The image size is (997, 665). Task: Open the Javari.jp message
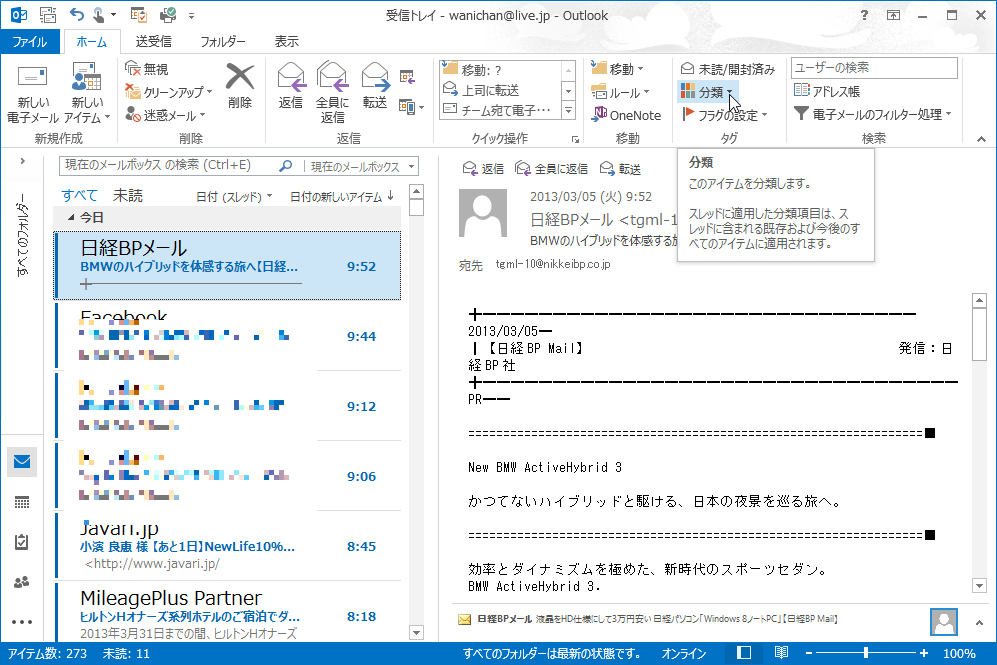tap(227, 546)
